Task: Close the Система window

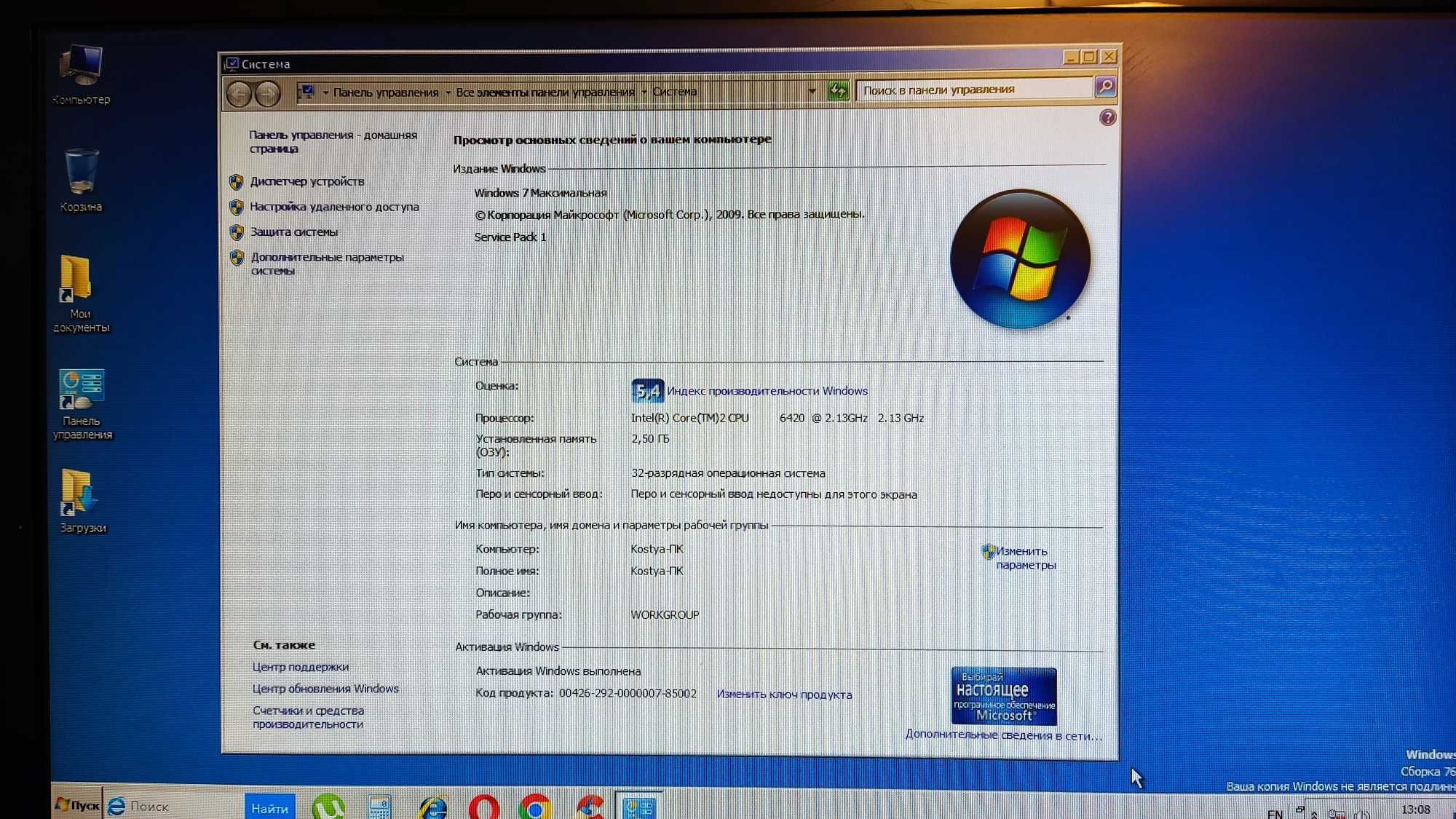Action: point(1109,55)
